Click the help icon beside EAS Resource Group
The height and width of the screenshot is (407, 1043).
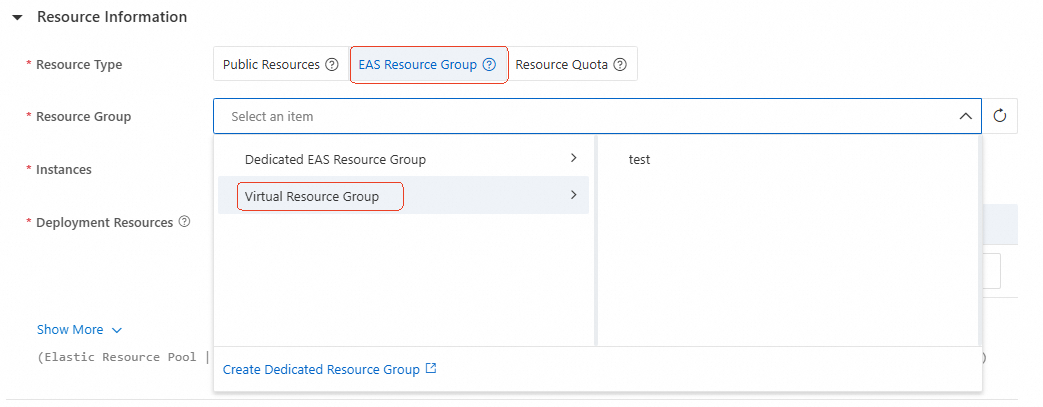tap(489, 65)
